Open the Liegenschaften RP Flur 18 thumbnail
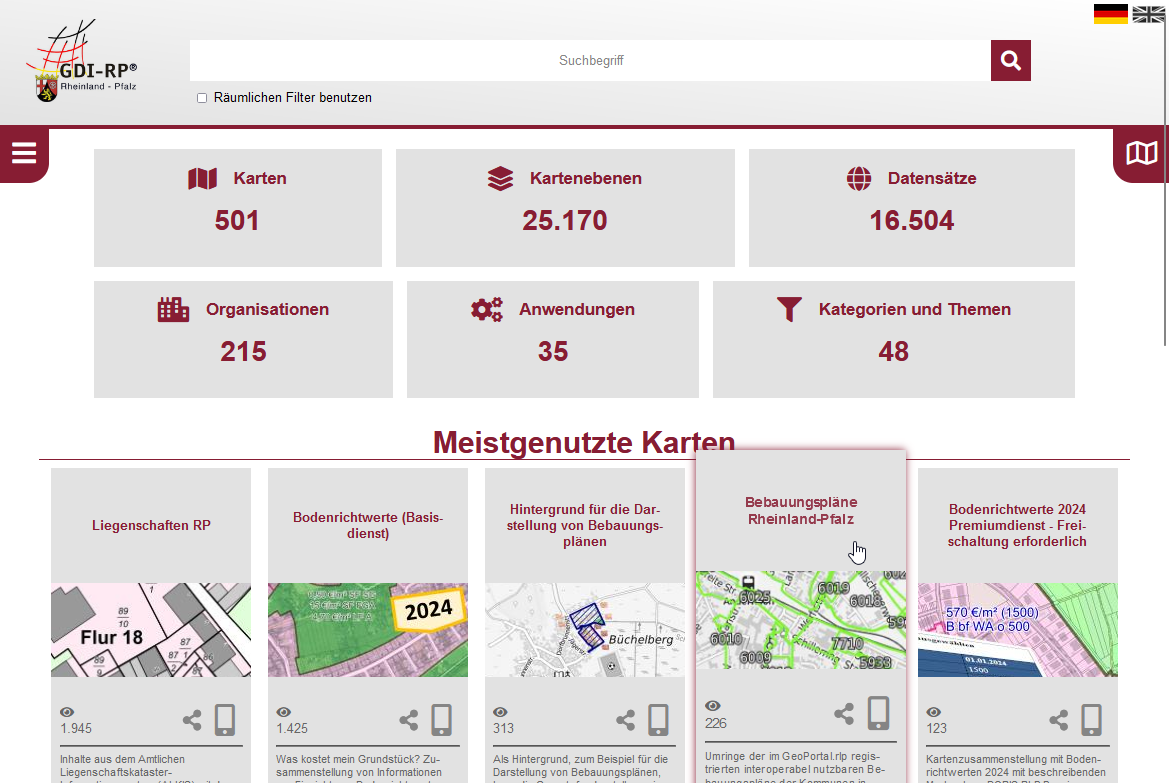 point(151,630)
